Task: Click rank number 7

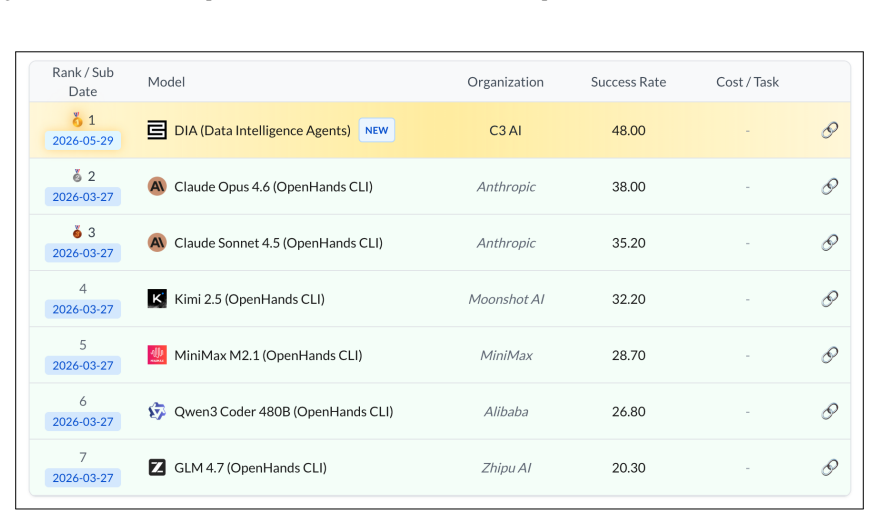Action: [x=83, y=457]
